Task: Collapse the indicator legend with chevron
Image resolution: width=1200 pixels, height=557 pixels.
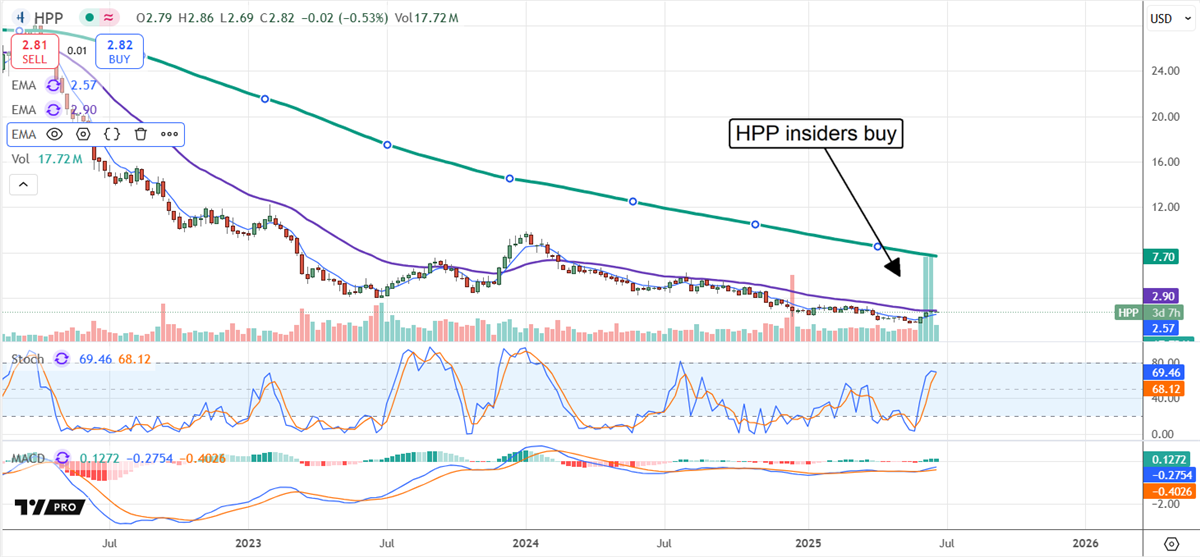Action: pos(22,184)
